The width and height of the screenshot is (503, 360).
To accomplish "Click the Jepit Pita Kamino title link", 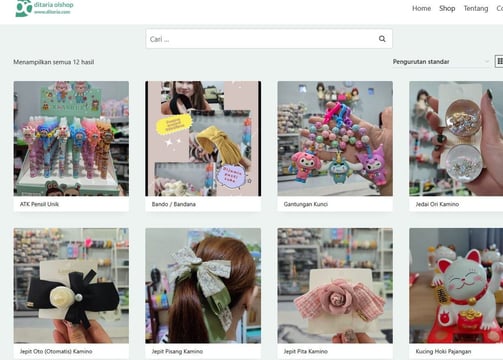I will click(x=306, y=351).
